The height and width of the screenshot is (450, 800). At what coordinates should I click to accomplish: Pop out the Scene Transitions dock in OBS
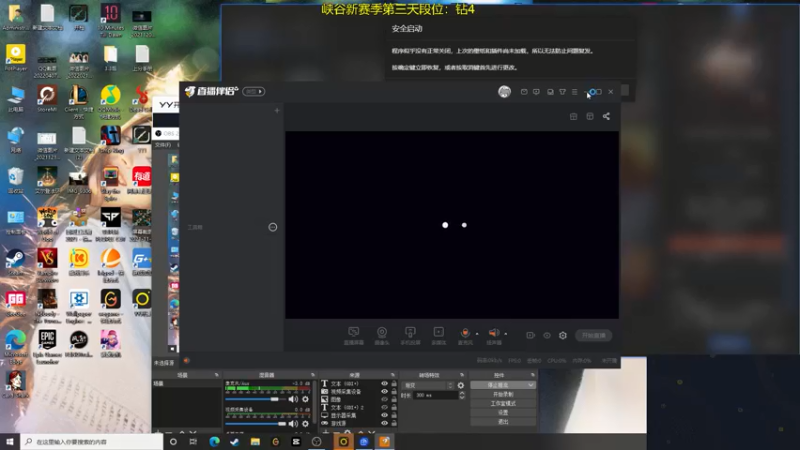click(x=462, y=375)
